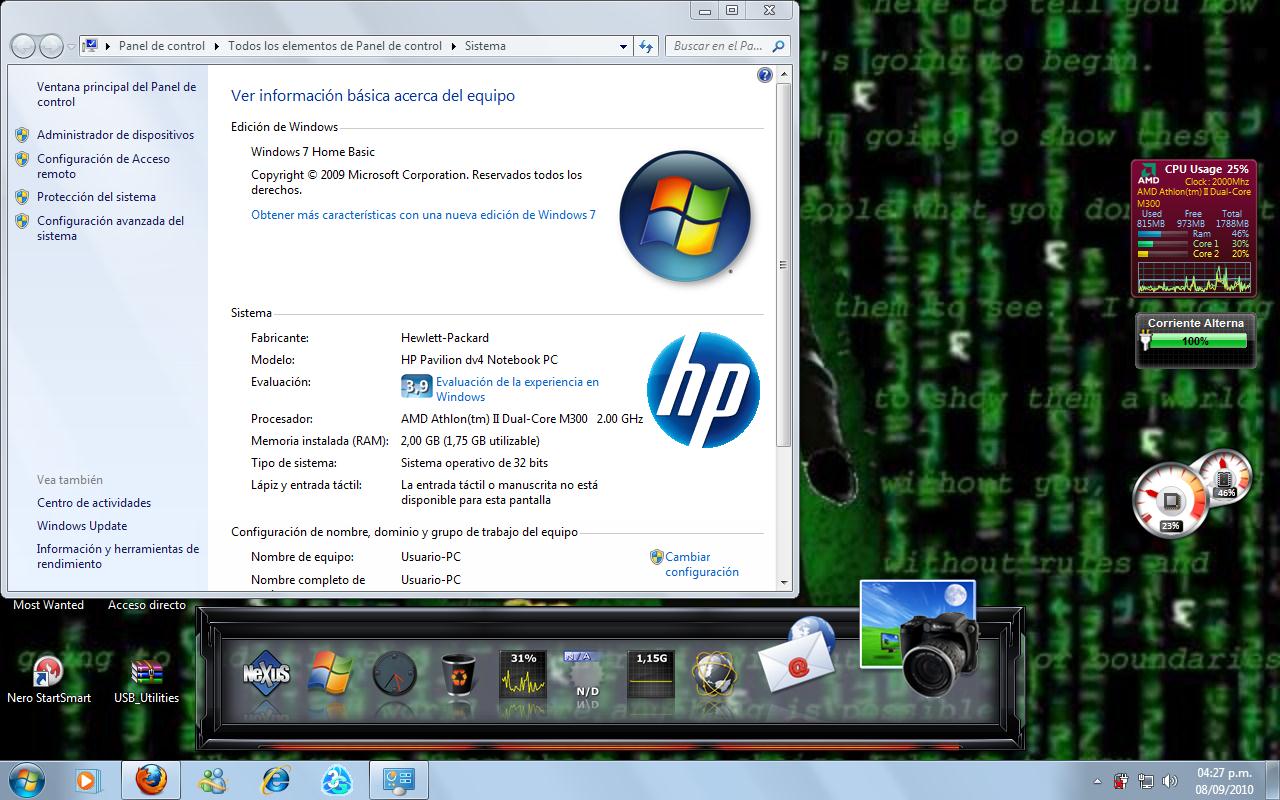Click the AMD Athlon processor value

pyautogui.click(x=522, y=419)
